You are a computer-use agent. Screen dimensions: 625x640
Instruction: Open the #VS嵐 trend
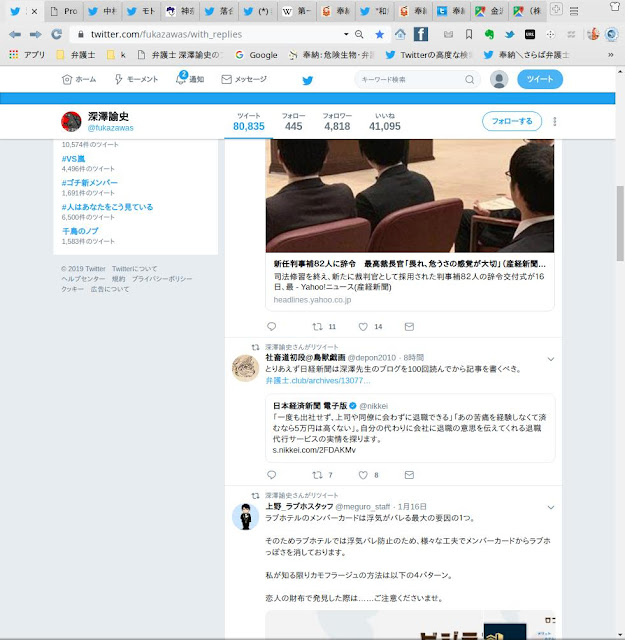73,159
